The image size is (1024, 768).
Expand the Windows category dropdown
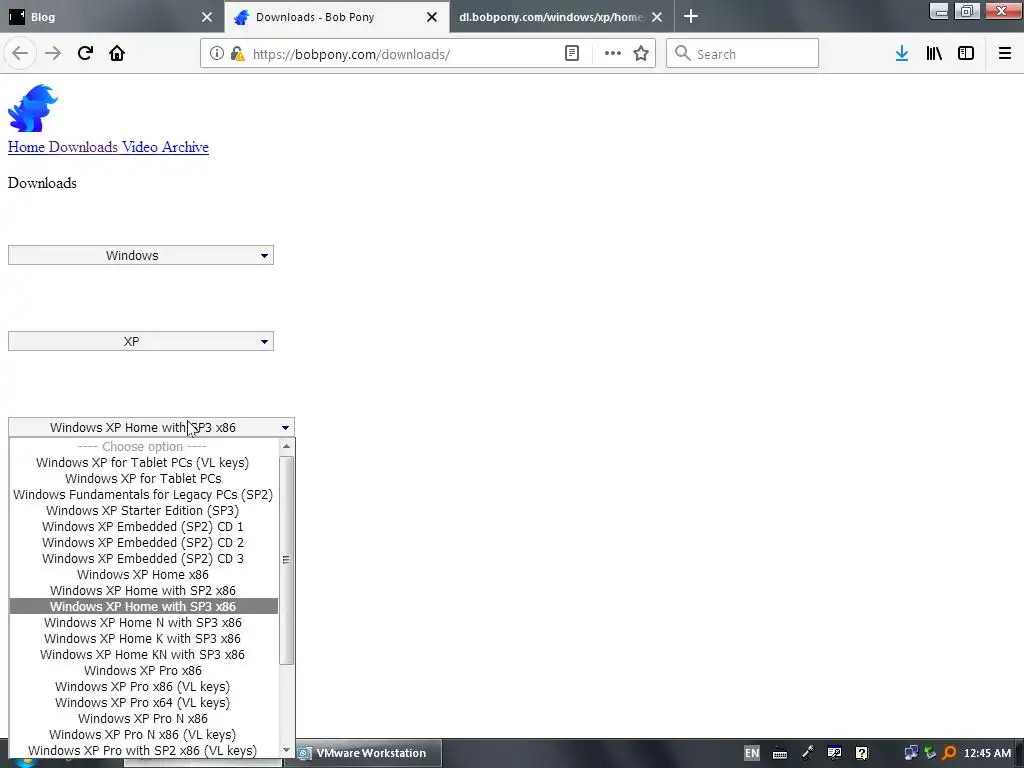pos(140,255)
